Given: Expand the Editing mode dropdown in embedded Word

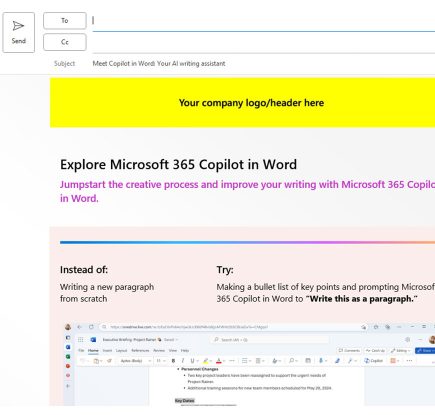Looking at the screenshot, I should [401, 350].
